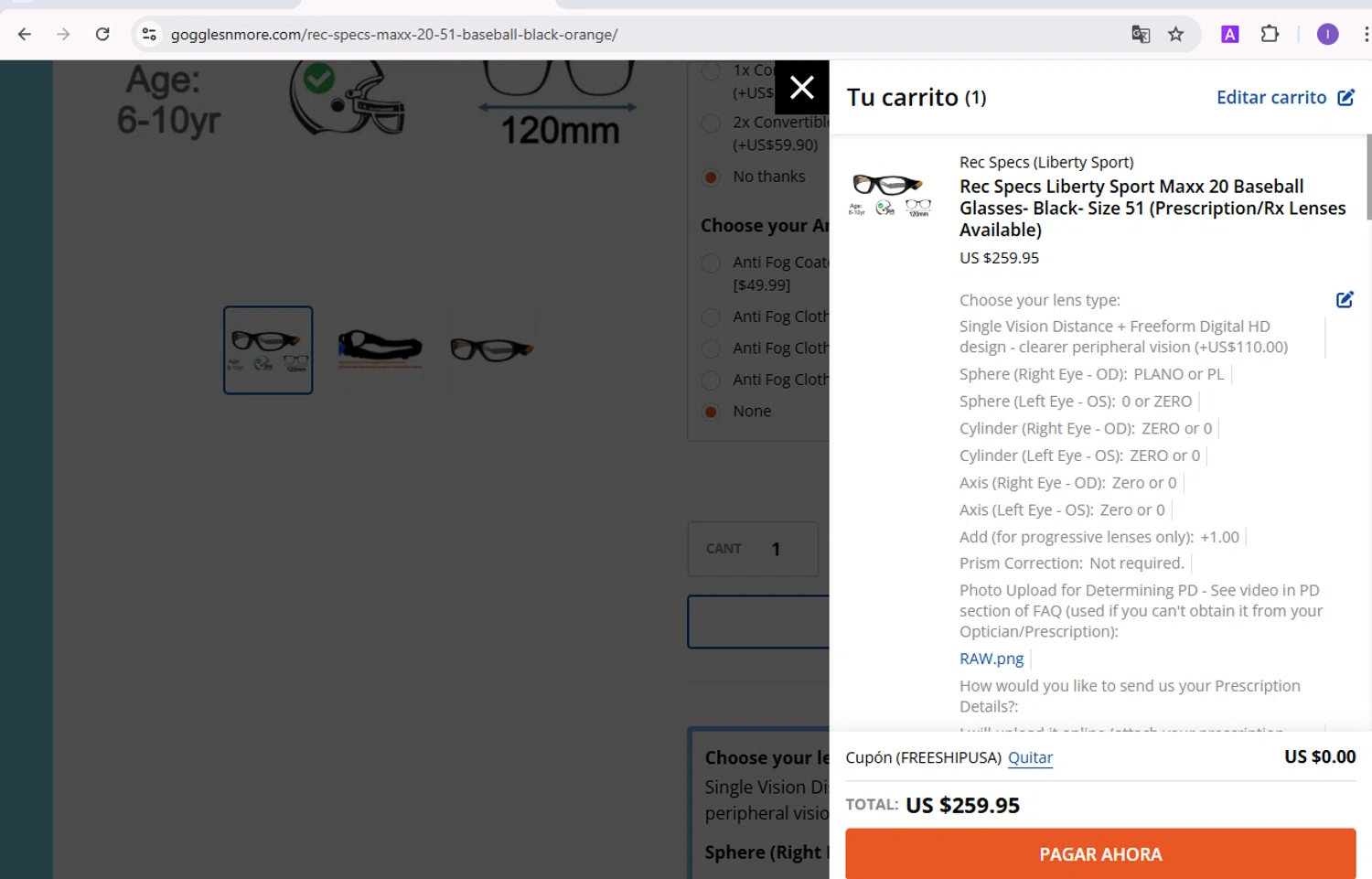Open the RAW.png uploaded file link

pos(991,659)
